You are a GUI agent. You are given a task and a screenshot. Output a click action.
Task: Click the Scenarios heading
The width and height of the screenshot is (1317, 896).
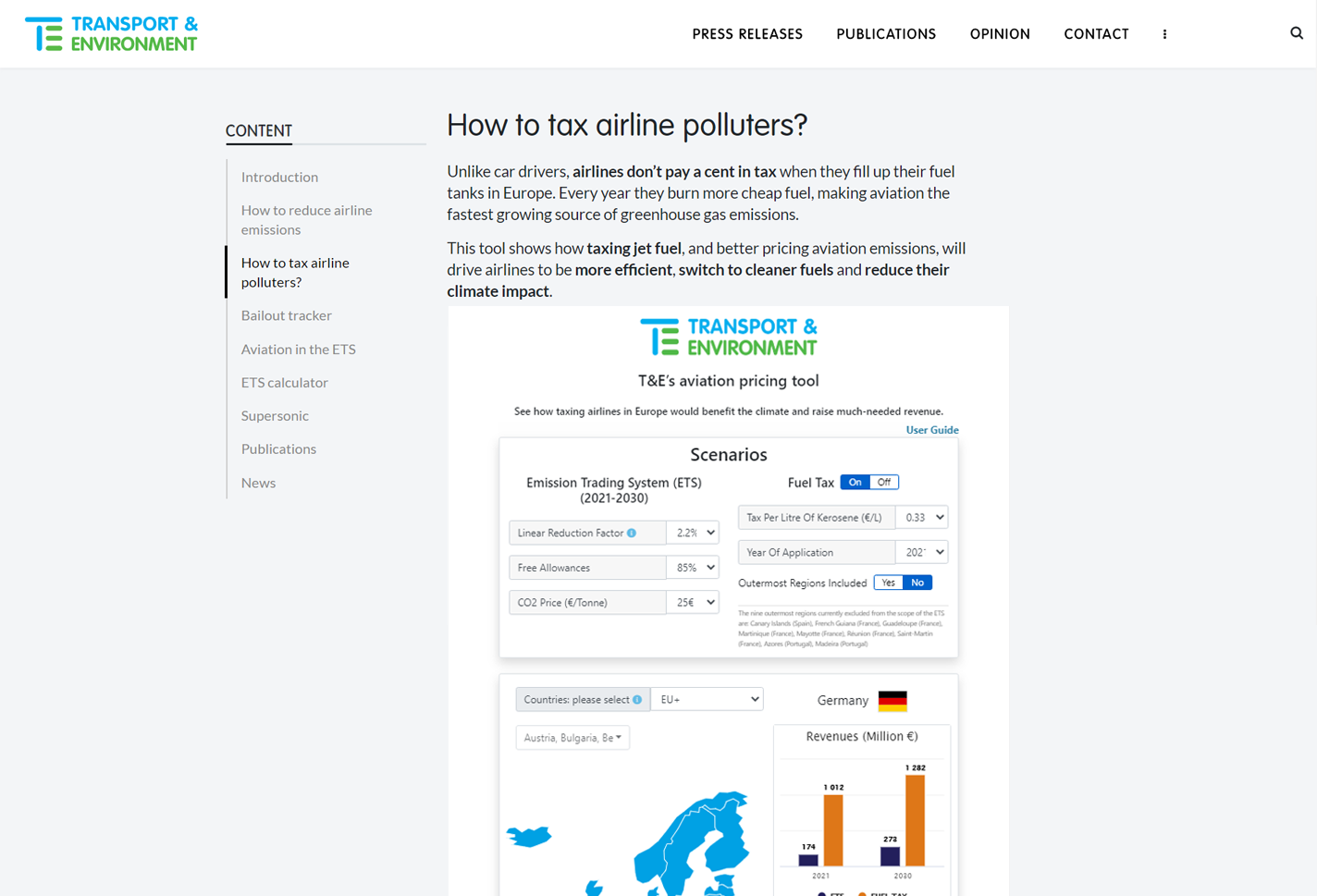(x=729, y=455)
